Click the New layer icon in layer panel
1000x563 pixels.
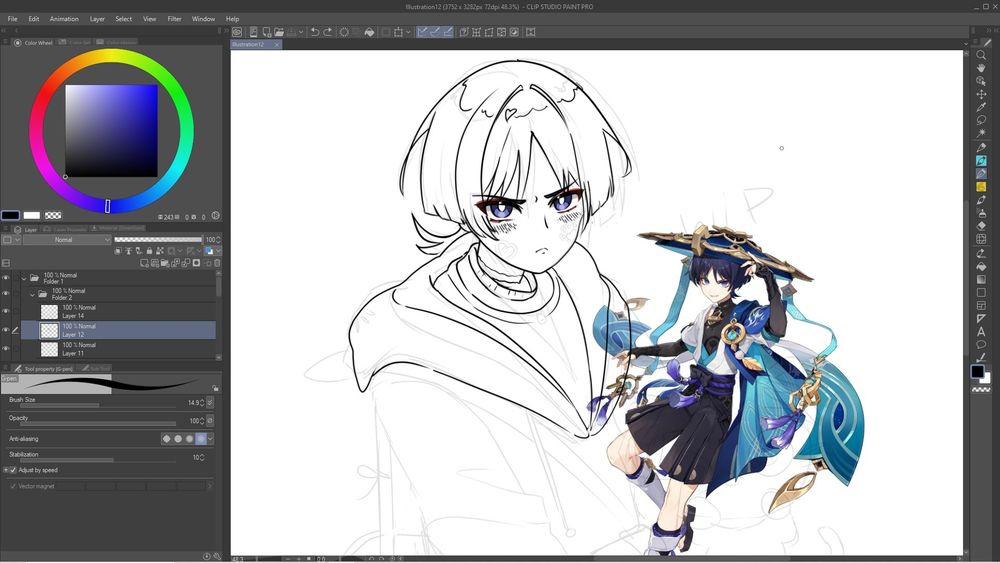[145, 263]
